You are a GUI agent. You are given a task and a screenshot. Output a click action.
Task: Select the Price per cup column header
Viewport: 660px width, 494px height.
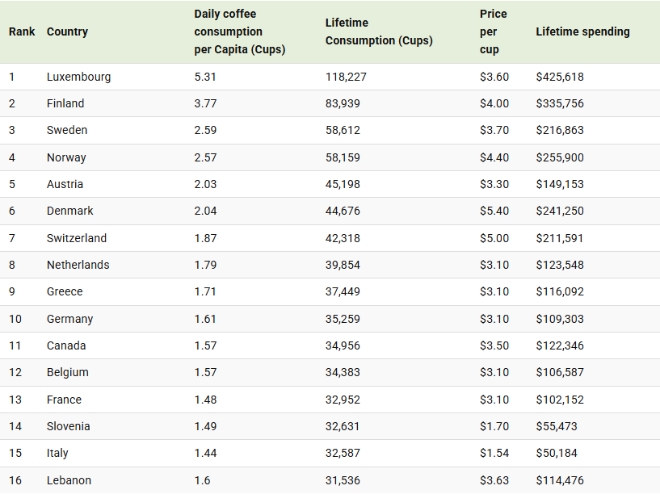493,32
